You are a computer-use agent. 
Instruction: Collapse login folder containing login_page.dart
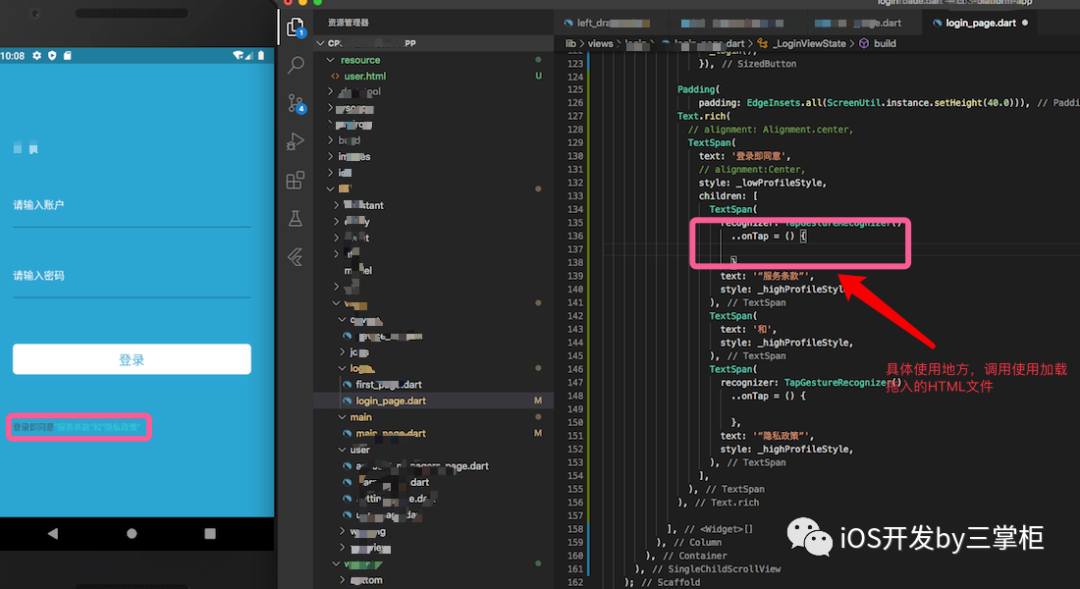[342, 369]
